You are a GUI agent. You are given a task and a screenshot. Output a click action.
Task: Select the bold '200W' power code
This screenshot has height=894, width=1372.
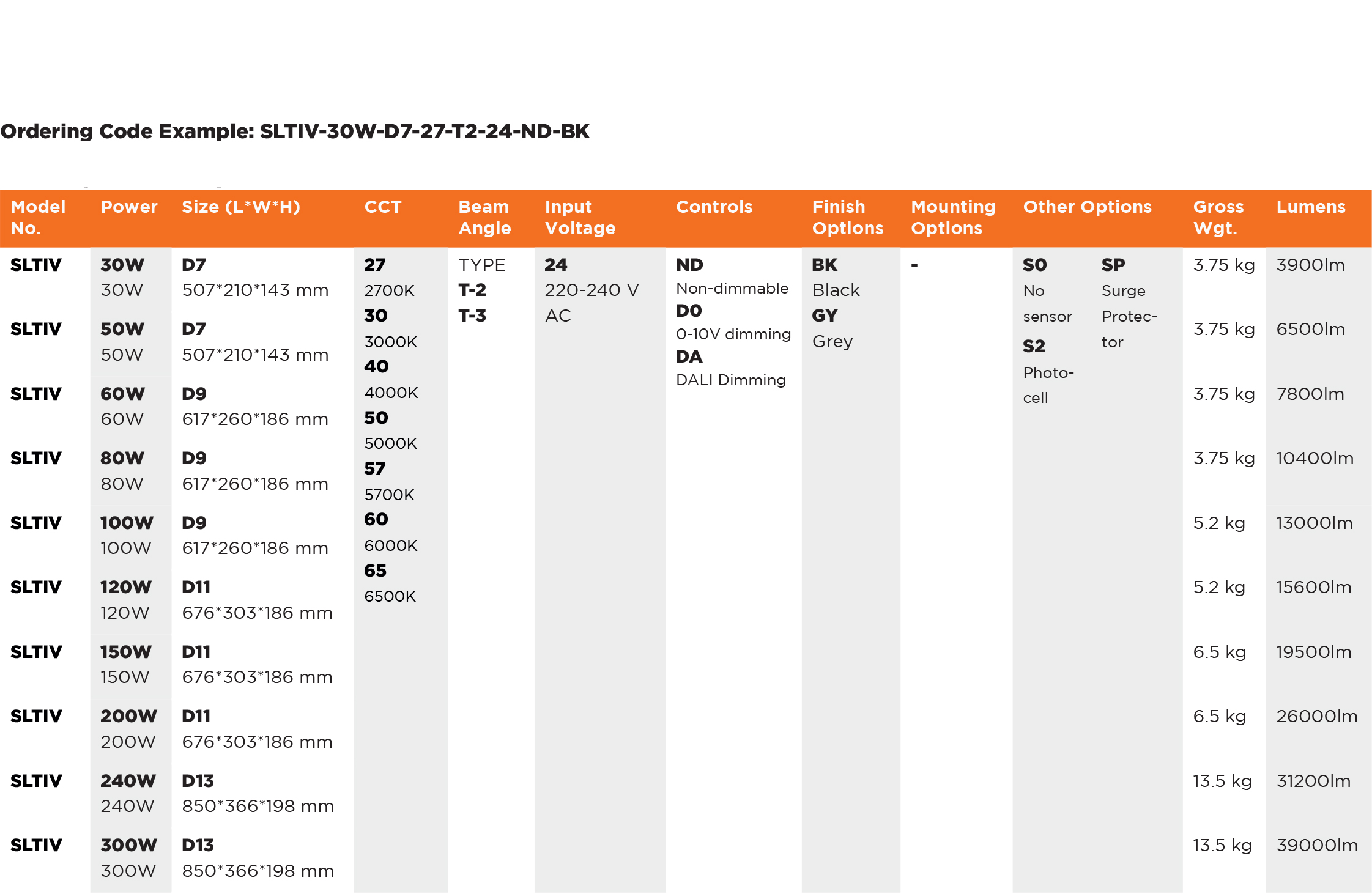click(128, 716)
